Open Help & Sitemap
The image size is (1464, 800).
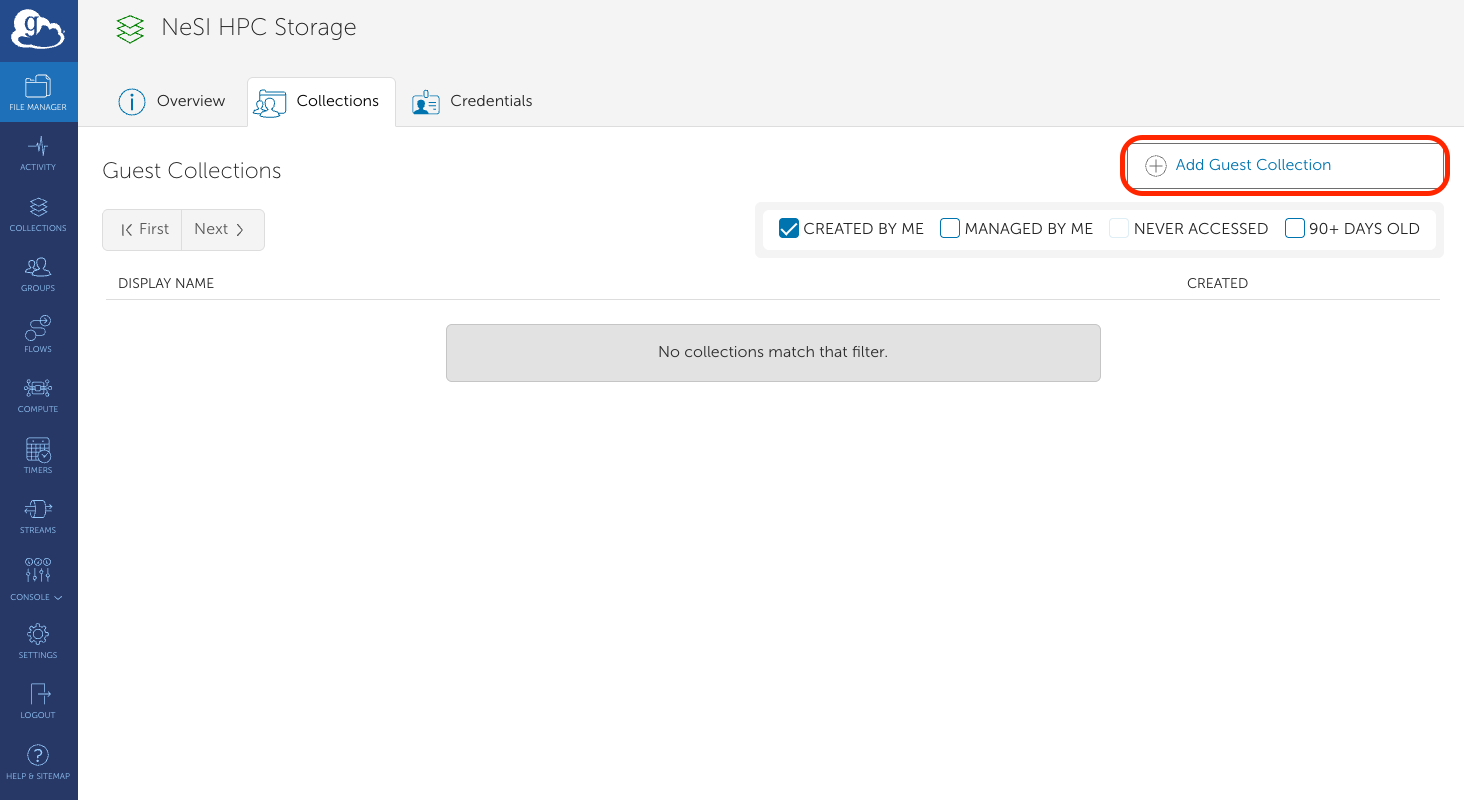38,762
